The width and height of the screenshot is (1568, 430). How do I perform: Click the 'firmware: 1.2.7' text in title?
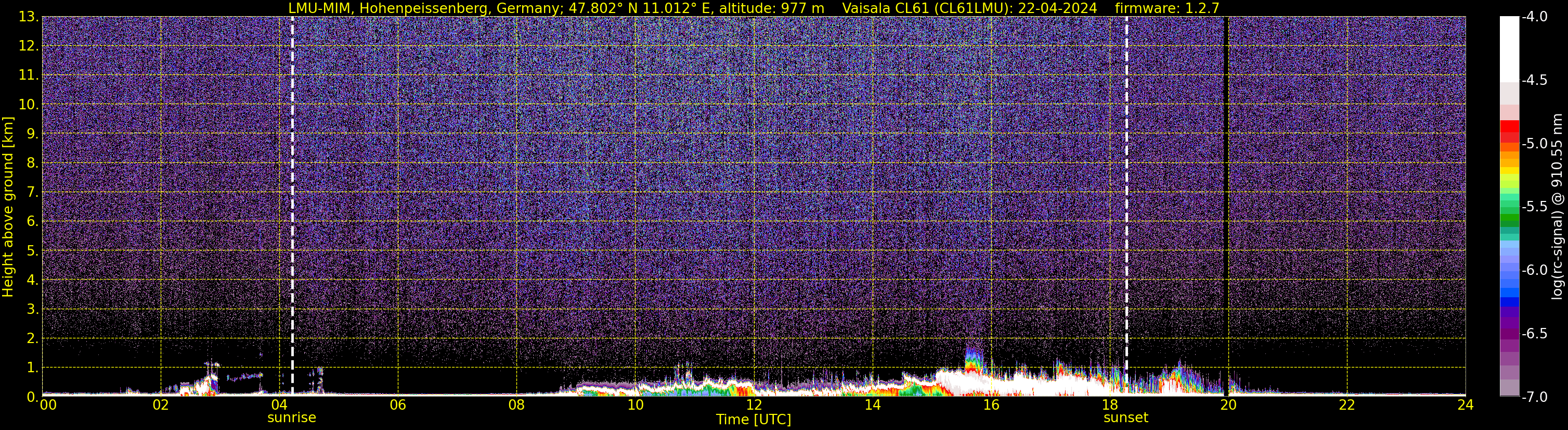coord(1167,8)
